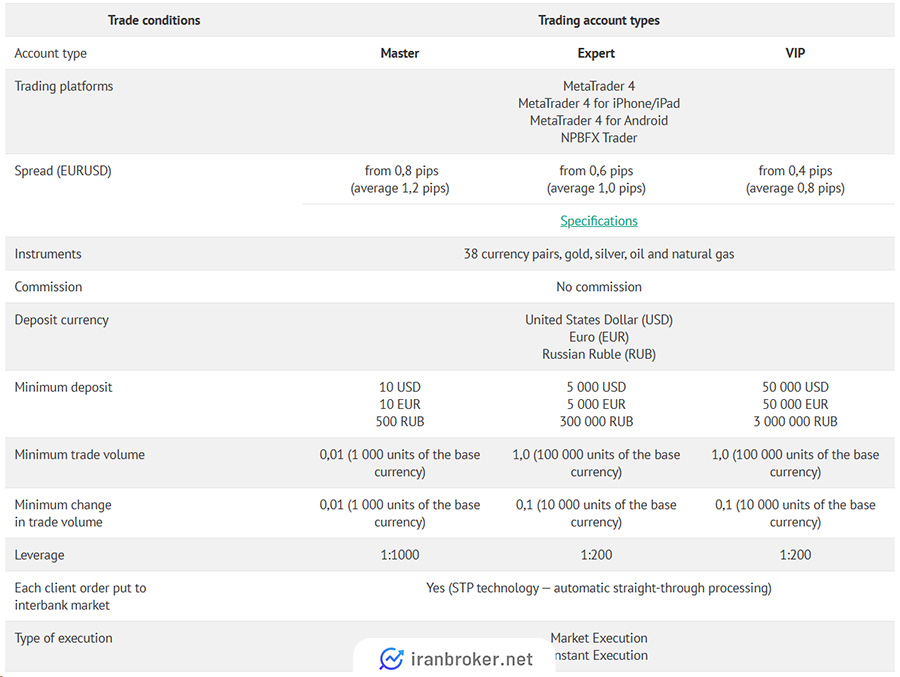Click the Minimum trade volume row label
900x677 pixels.
80,455
